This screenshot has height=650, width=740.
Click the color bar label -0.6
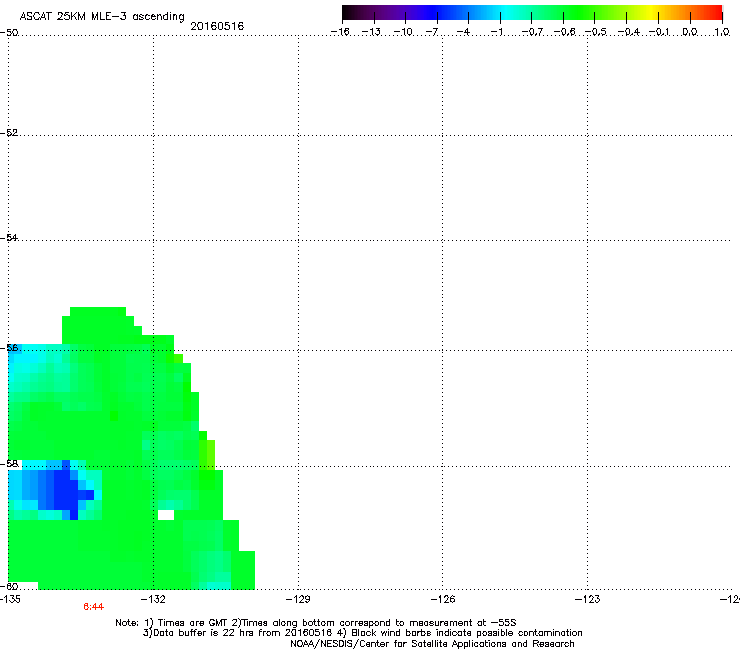[564, 32]
